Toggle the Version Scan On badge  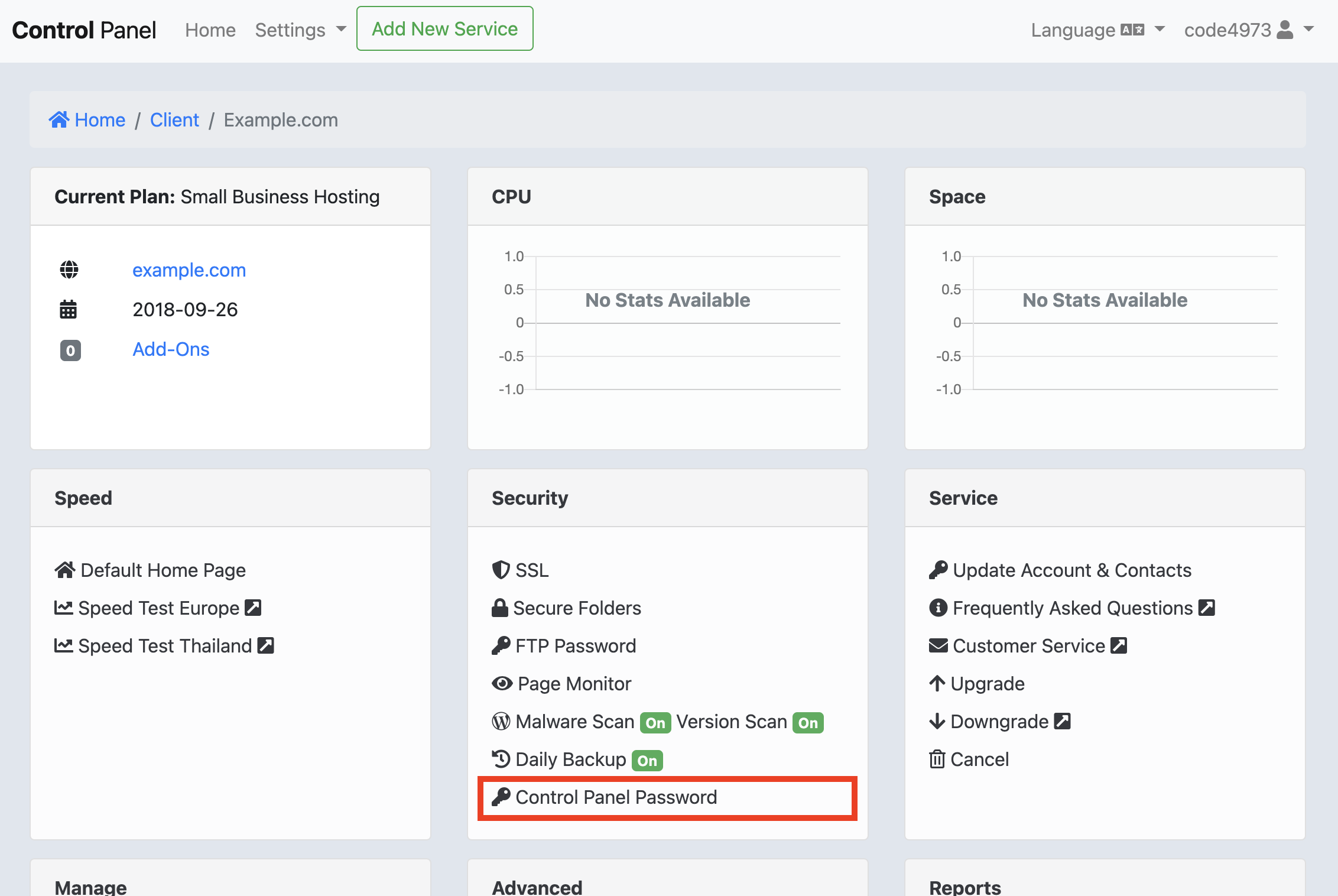point(808,723)
